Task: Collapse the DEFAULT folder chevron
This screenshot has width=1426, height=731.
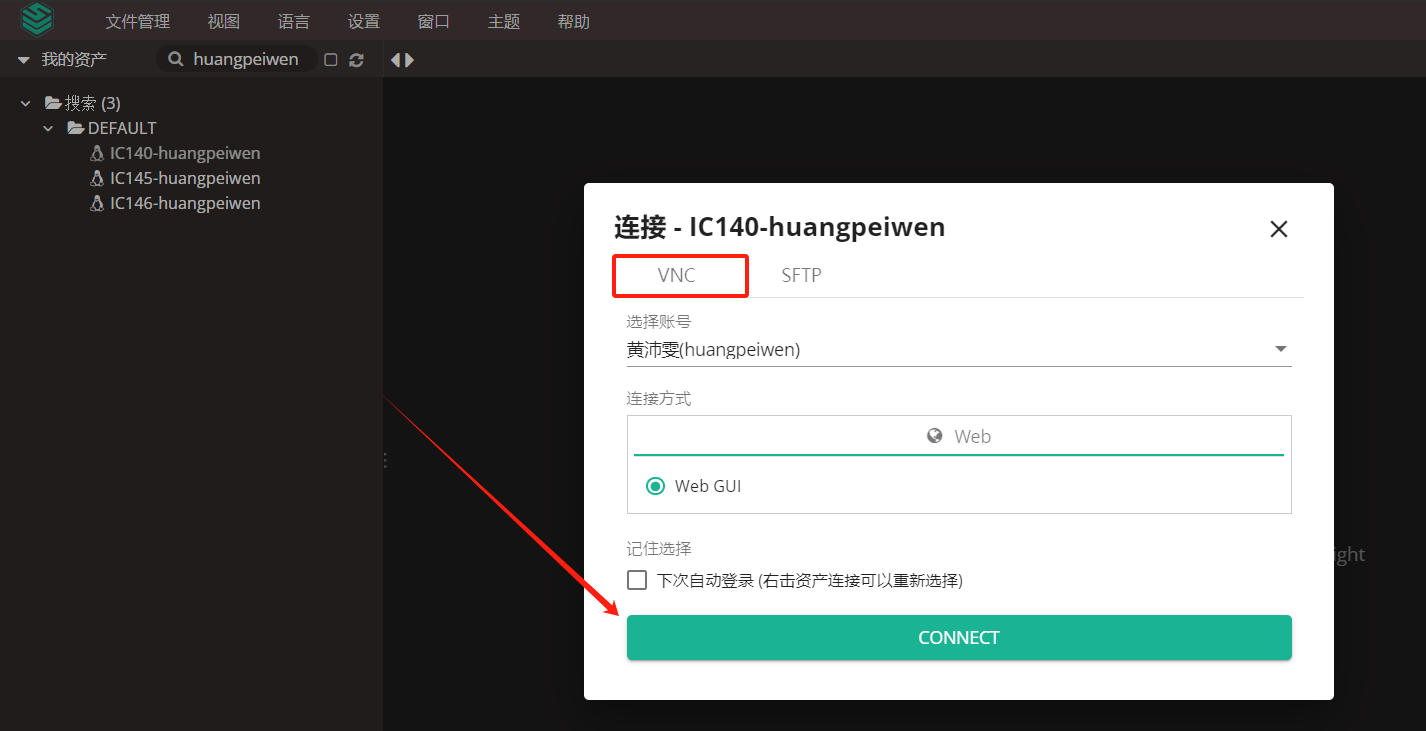Action: point(48,128)
